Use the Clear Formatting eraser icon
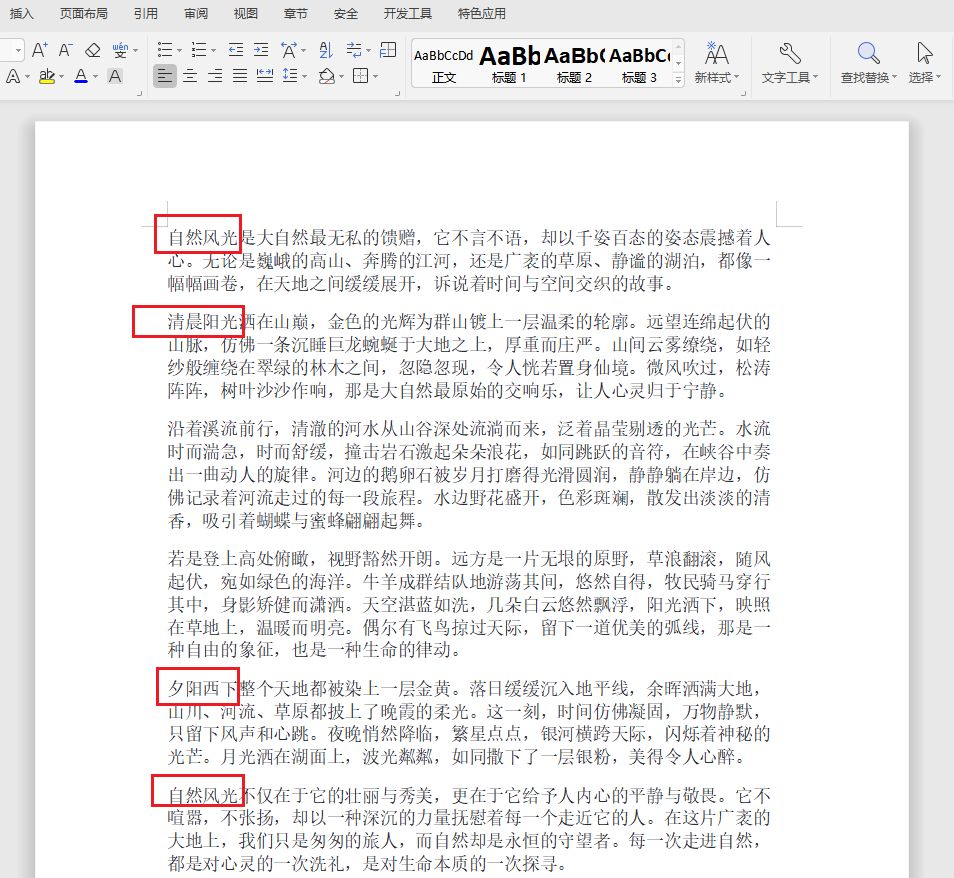Viewport: 954px width, 878px height. pos(92,49)
